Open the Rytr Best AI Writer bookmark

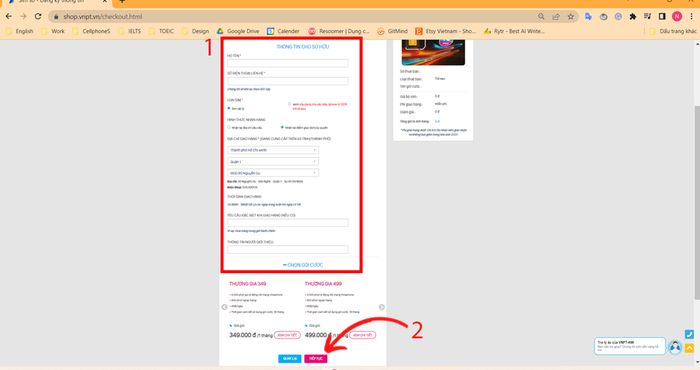click(514, 31)
